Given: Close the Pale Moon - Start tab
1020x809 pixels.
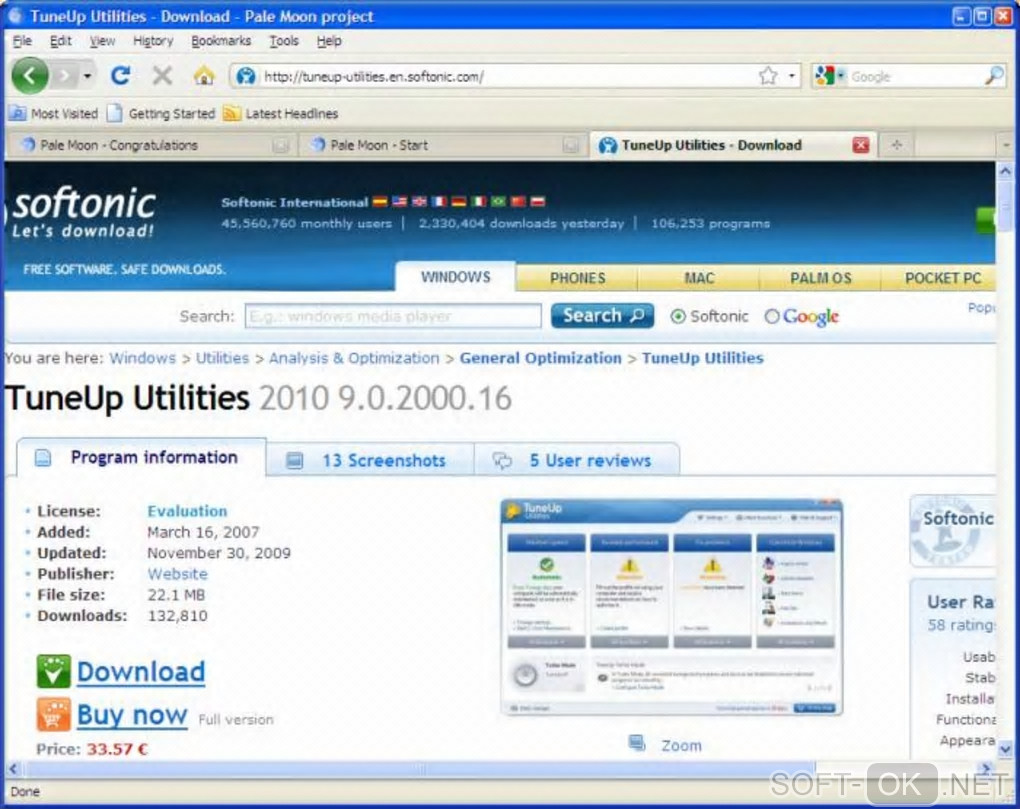Looking at the screenshot, I should [570, 145].
